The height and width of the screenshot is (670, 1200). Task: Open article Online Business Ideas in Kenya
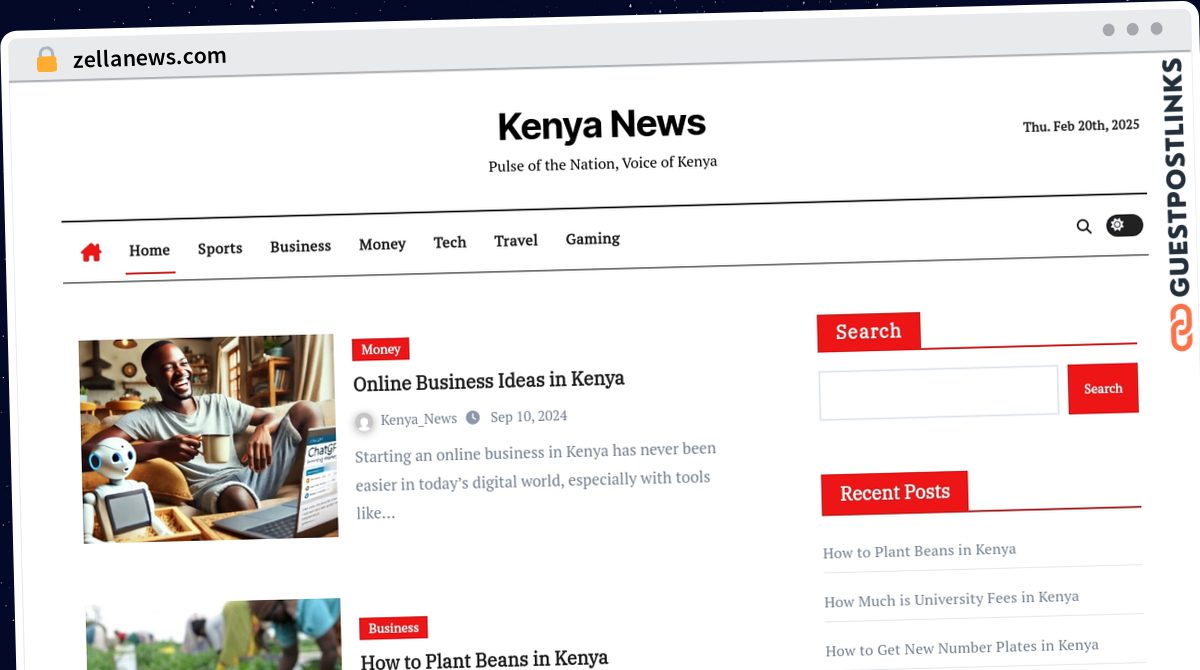click(489, 380)
